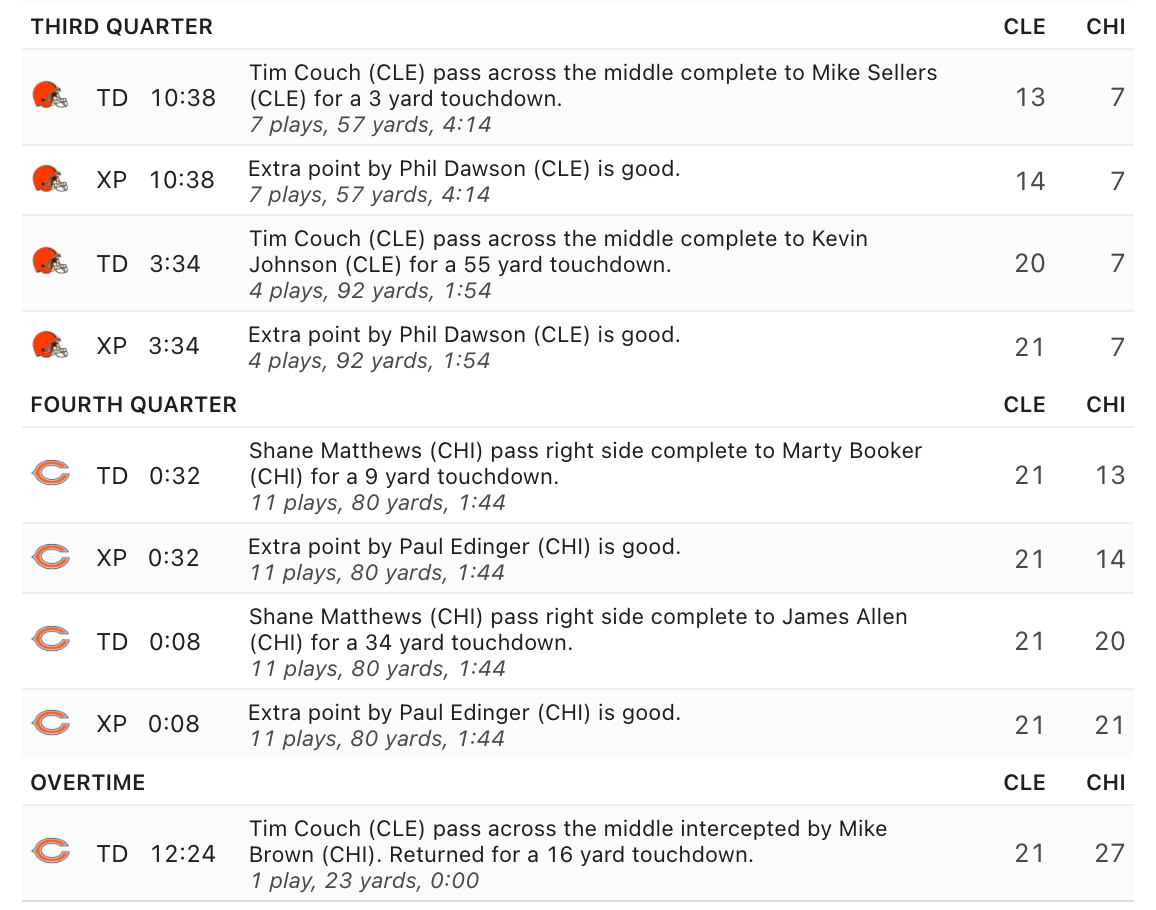Click Browns helmet icon beside XP 10:38
This screenshot has width=1156, height=910.
50,179
